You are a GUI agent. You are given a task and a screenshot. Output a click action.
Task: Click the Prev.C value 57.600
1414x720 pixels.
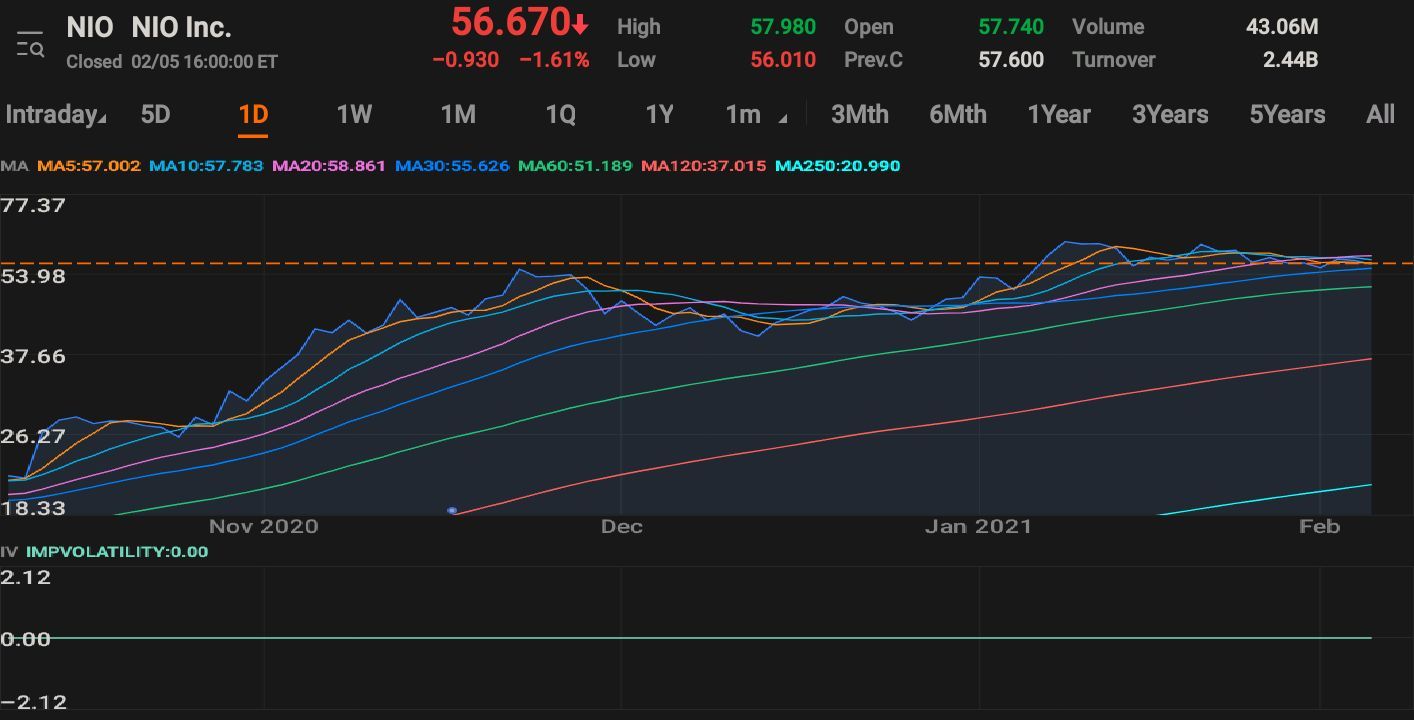[x=1011, y=60]
